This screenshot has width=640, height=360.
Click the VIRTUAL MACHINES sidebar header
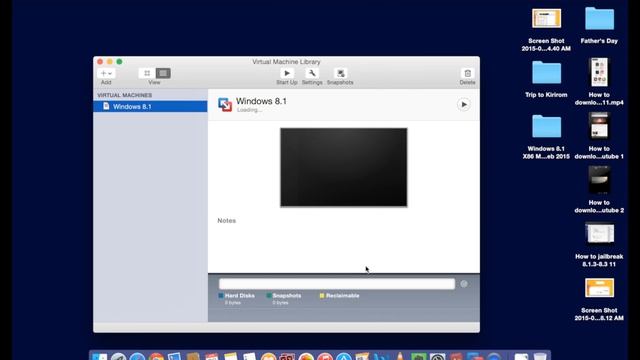point(124,95)
